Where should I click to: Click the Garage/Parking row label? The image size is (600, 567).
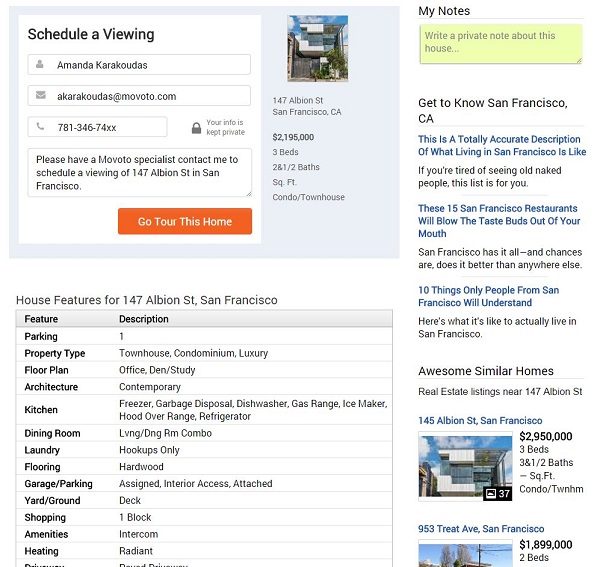pyautogui.click(x=59, y=484)
